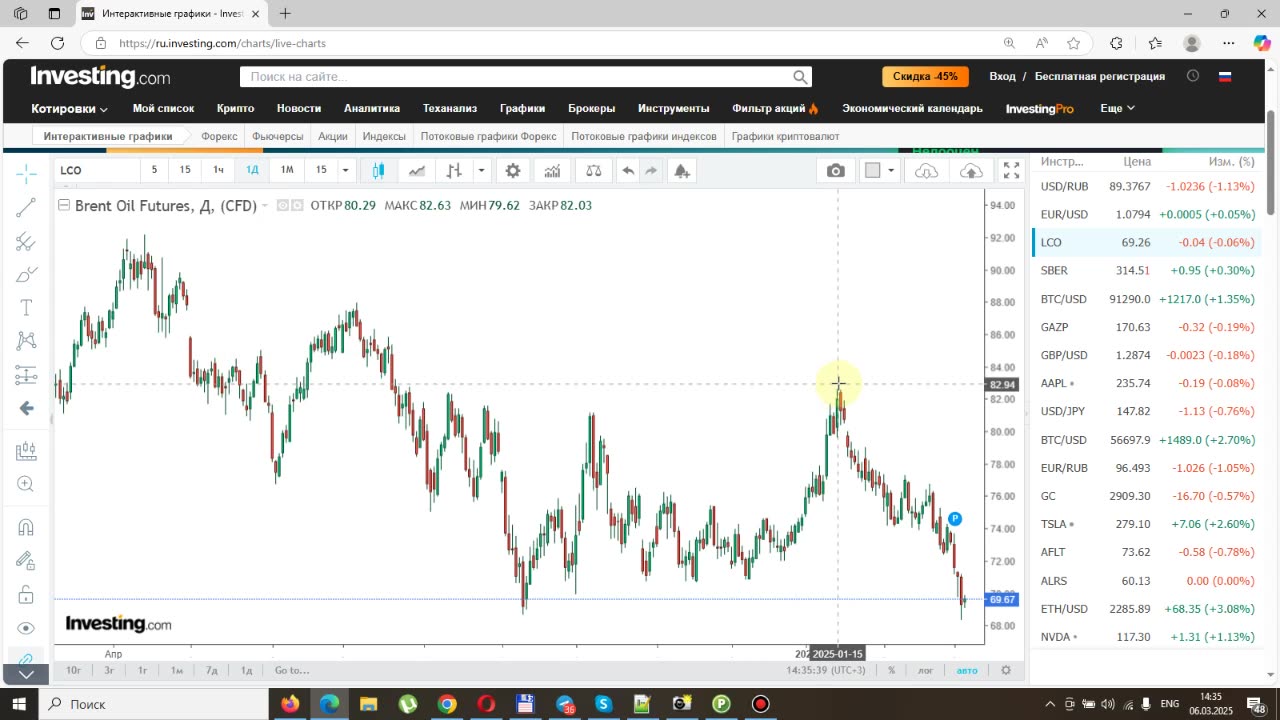This screenshot has width=1280, height=720.
Task: Select candlestick chart style
Action: coord(378,170)
